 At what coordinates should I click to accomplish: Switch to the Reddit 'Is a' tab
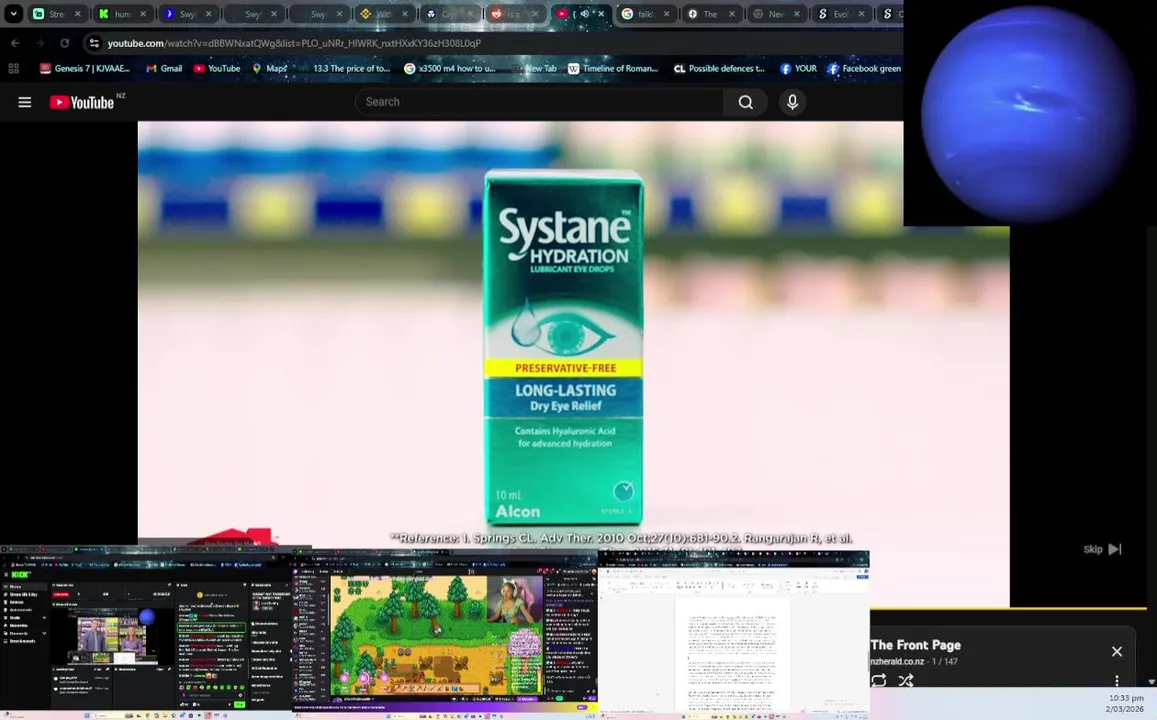pyautogui.click(x=514, y=14)
